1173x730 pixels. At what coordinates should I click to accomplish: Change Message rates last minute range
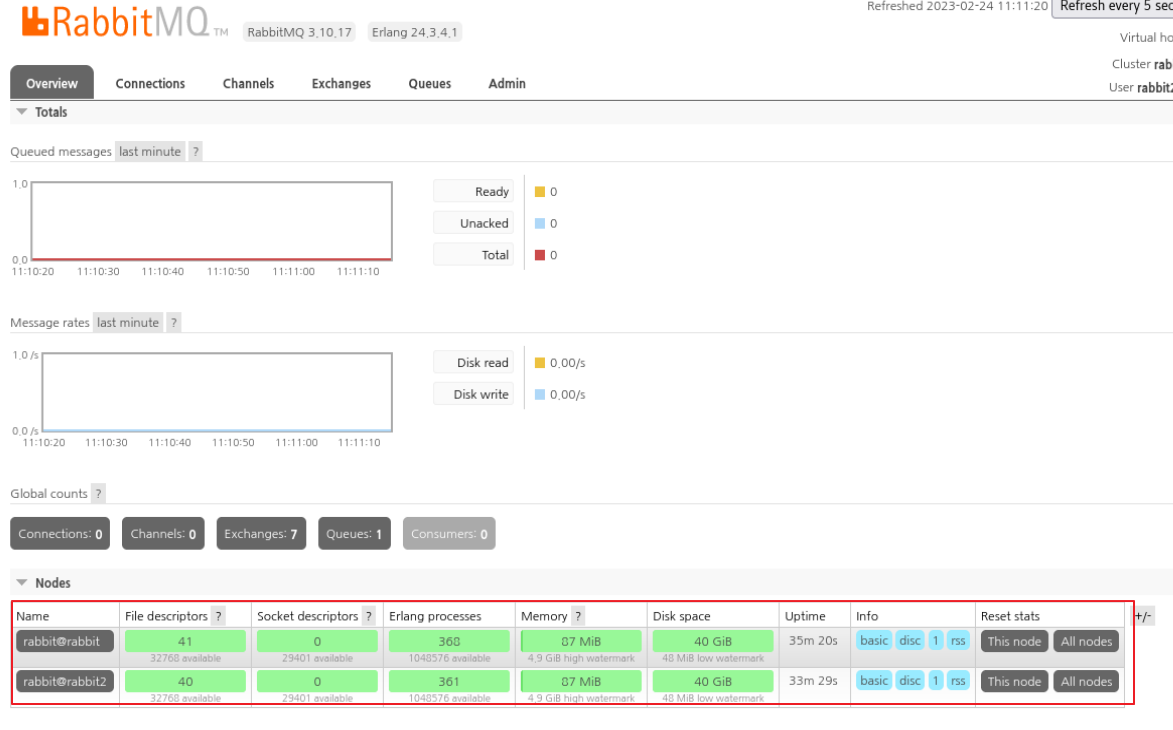128,323
